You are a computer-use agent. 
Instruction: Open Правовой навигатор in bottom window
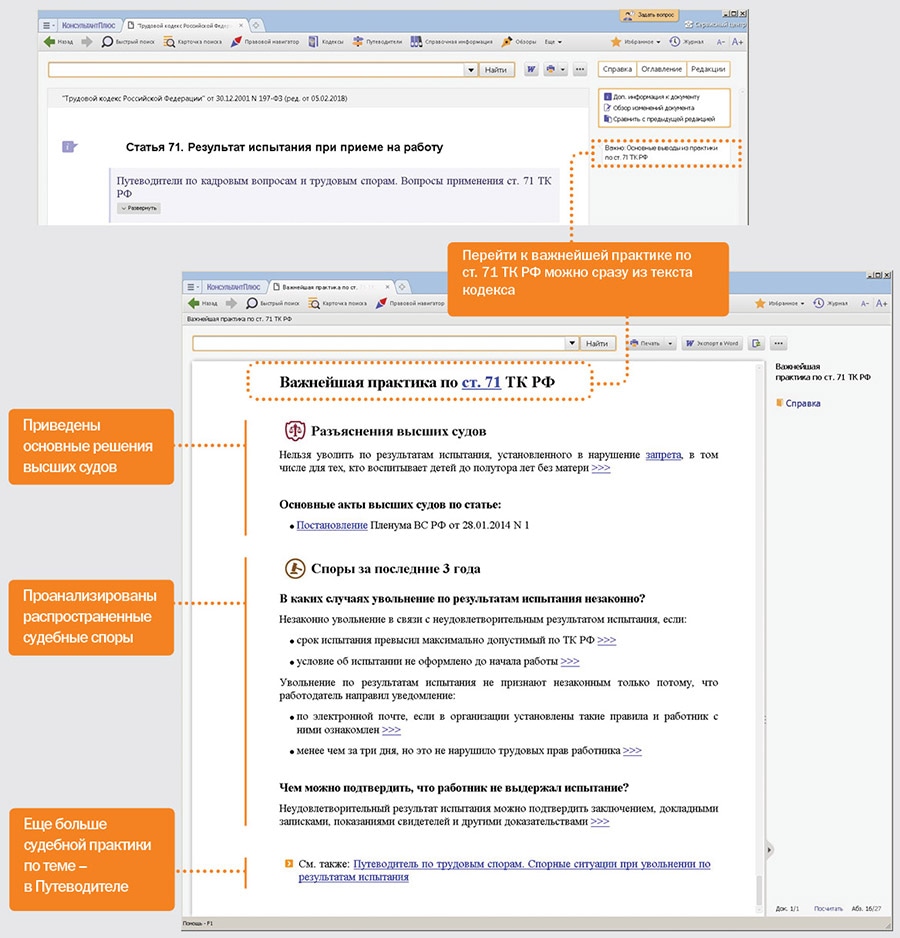[410, 303]
